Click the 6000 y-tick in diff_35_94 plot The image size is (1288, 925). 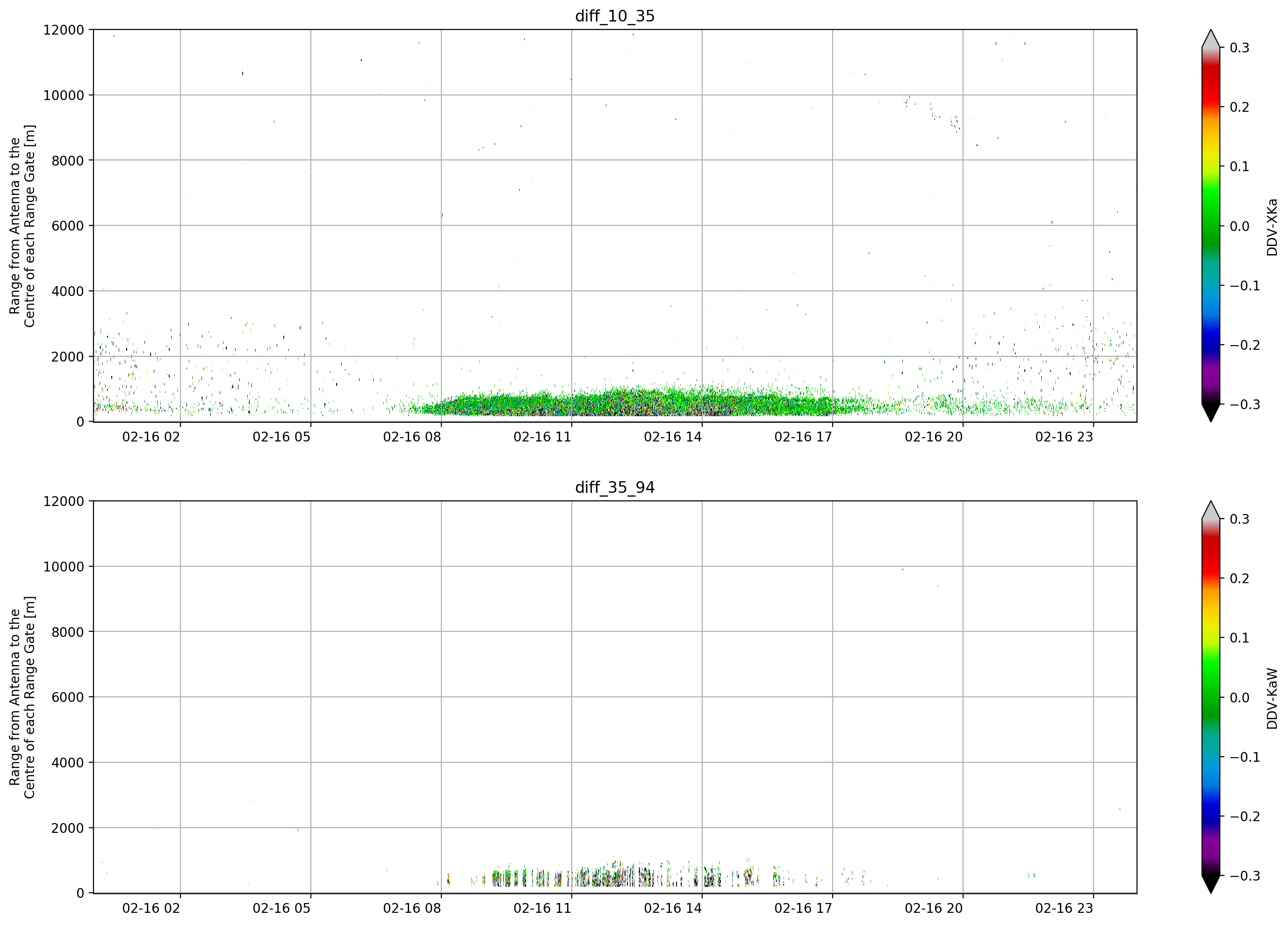pos(68,697)
